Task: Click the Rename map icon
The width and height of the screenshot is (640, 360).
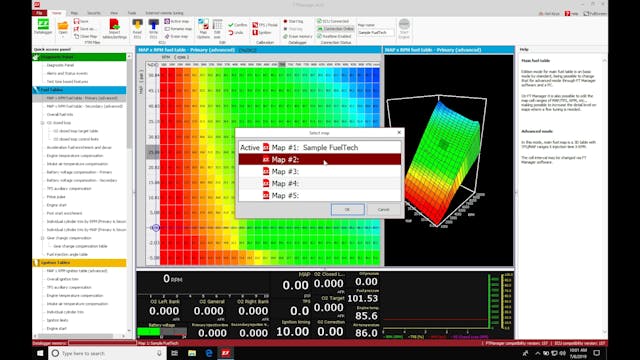Action: click(167, 29)
